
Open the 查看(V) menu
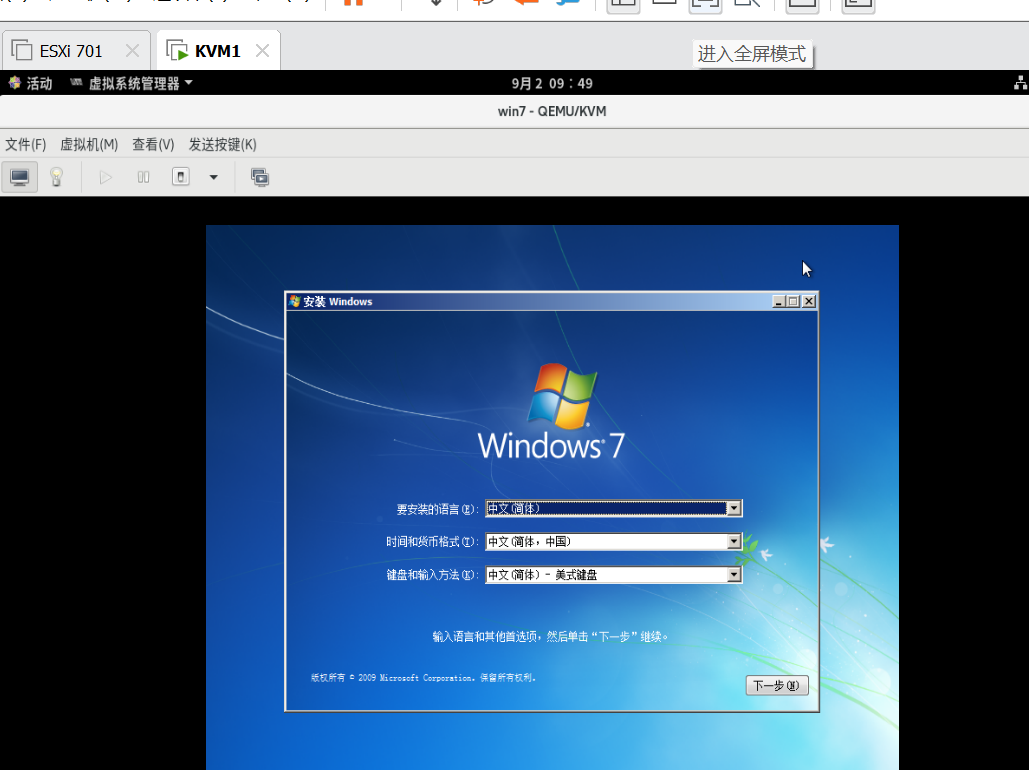click(x=153, y=144)
